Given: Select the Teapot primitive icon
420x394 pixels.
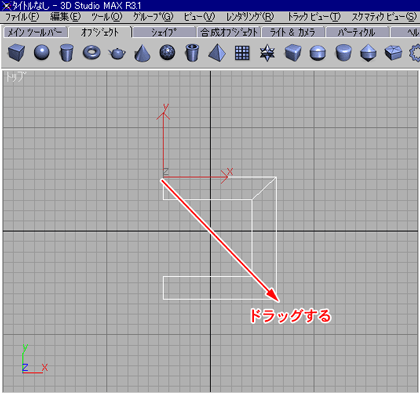Looking at the screenshot, I should (x=117, y=53).
